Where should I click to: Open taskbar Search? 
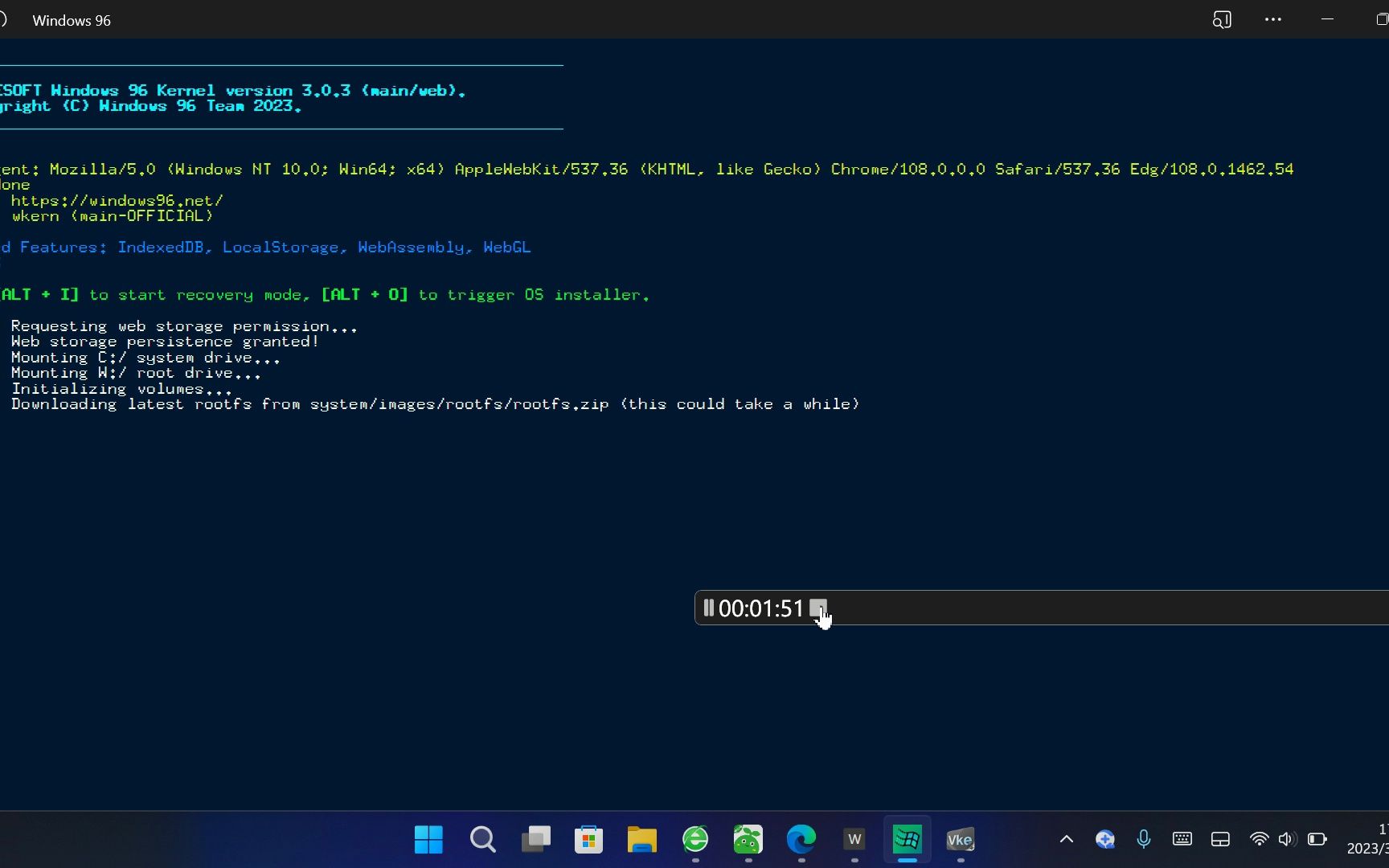pyautogui.click(x=482, y=840)
